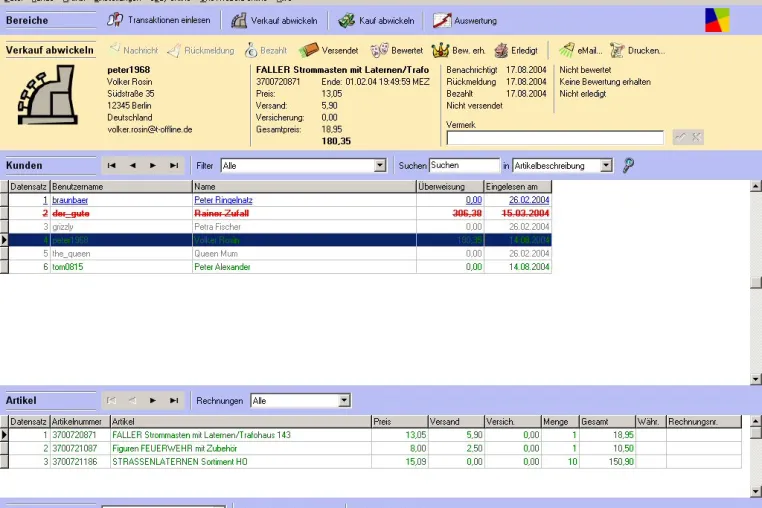
Task: Sort by Preis column header
Action: pyautogui.click(x=399, y=422)
